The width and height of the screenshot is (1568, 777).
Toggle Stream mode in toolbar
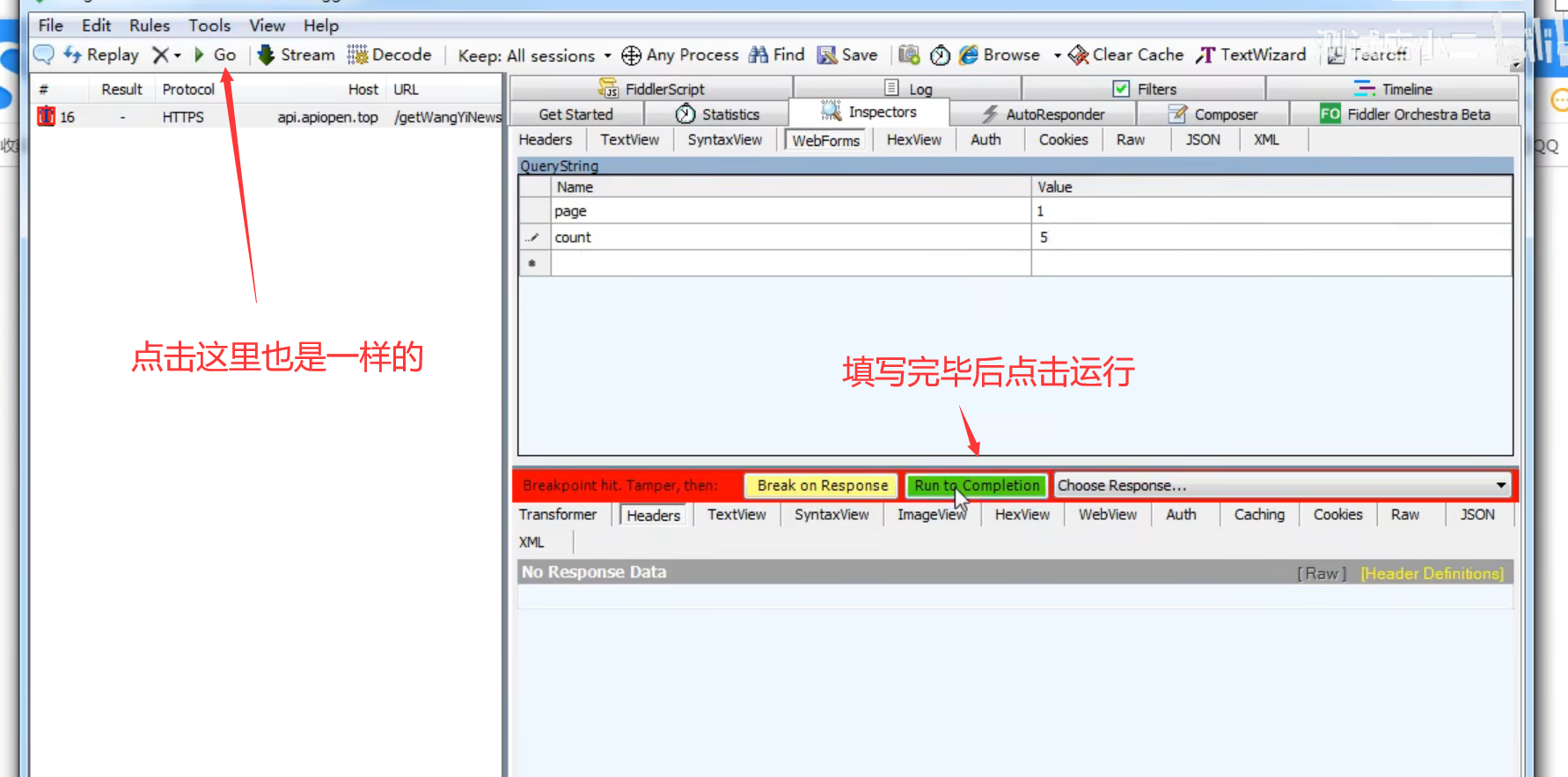[296, 55]
